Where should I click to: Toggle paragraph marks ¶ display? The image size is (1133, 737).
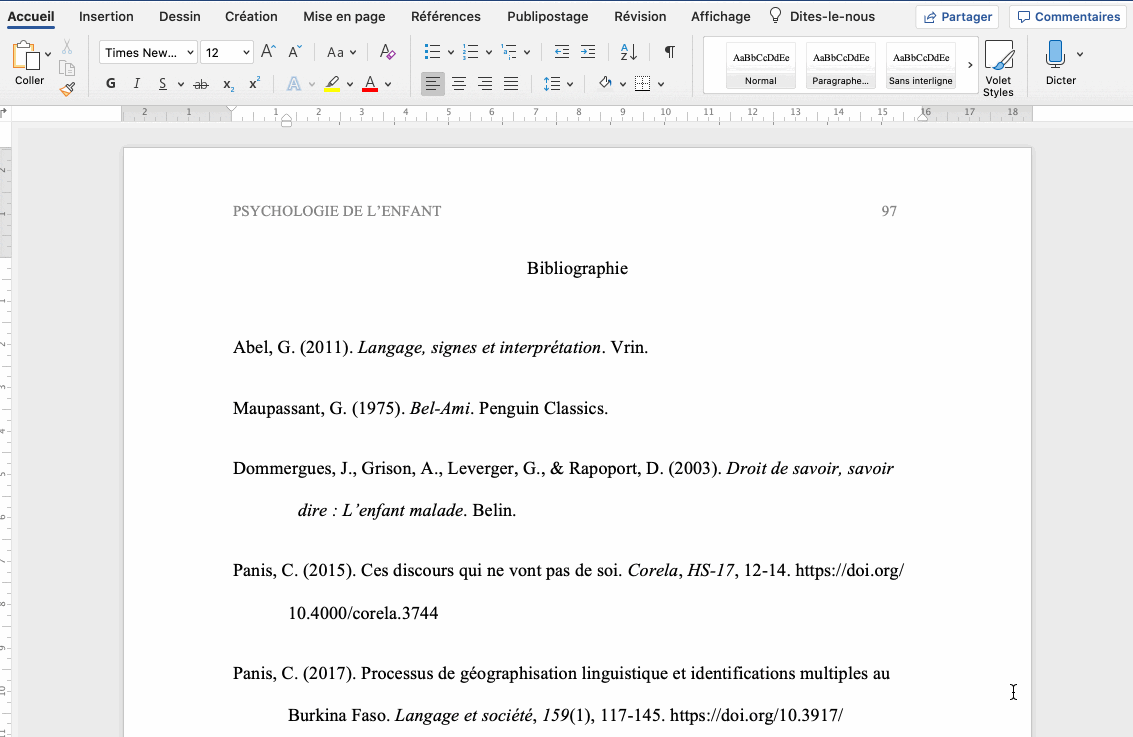(x=670, y=52)
